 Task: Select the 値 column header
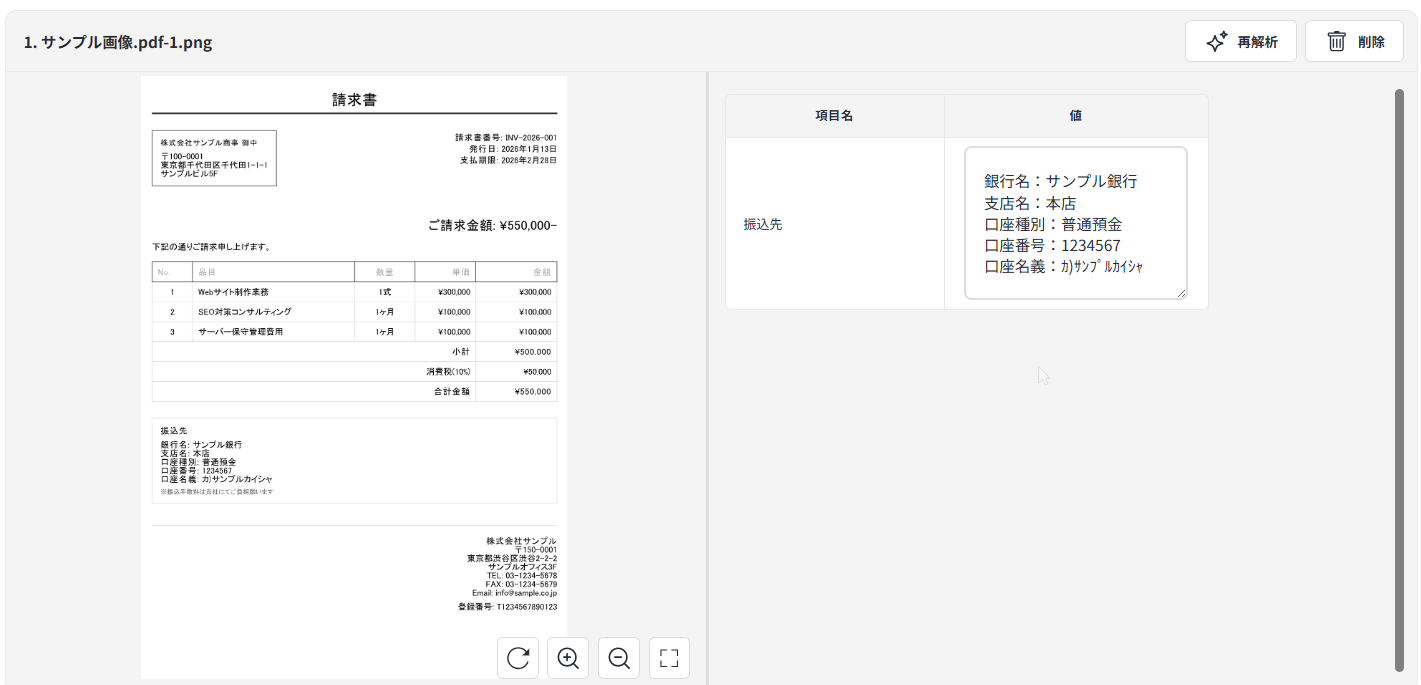point(1075,116)
